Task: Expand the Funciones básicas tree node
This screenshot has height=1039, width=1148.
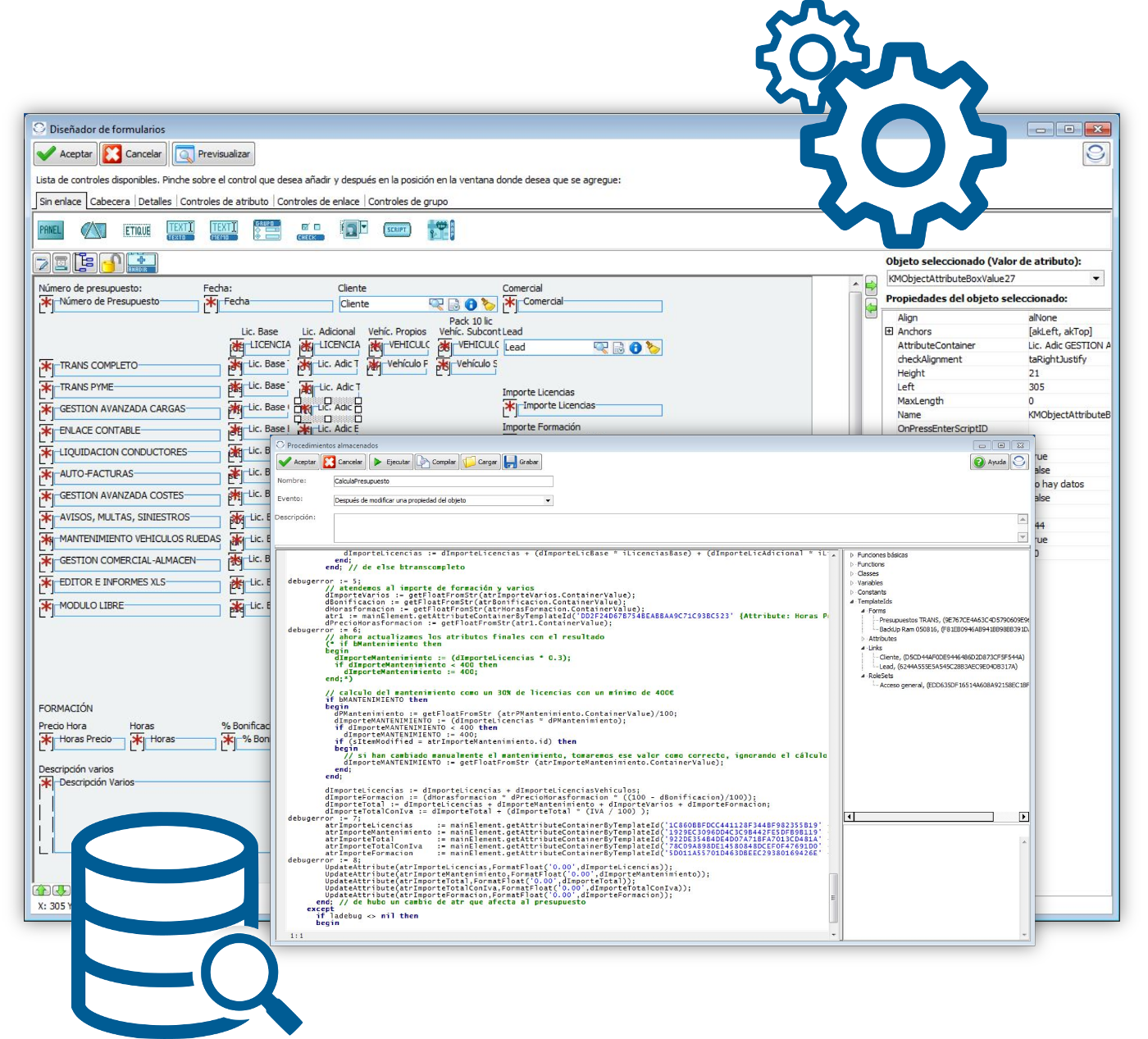Action: tap(852, 555)
